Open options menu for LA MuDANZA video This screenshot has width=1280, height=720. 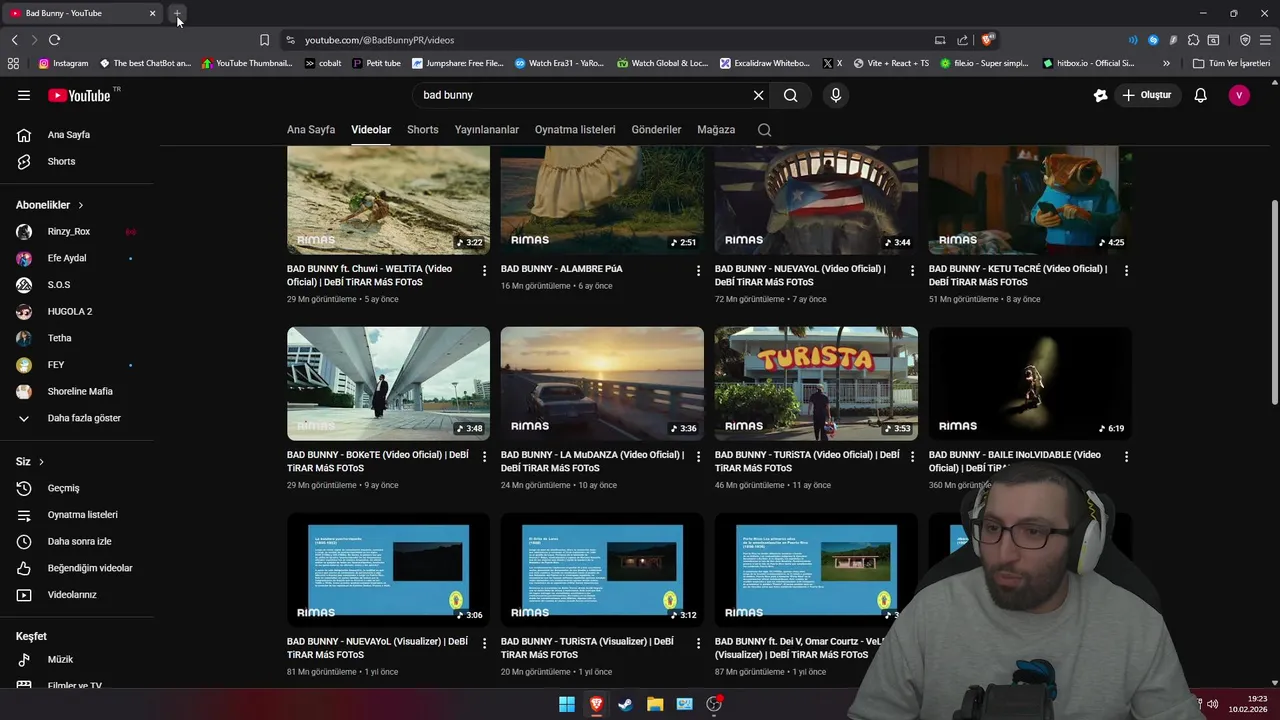pyautogui.click(x=698, y=456)
